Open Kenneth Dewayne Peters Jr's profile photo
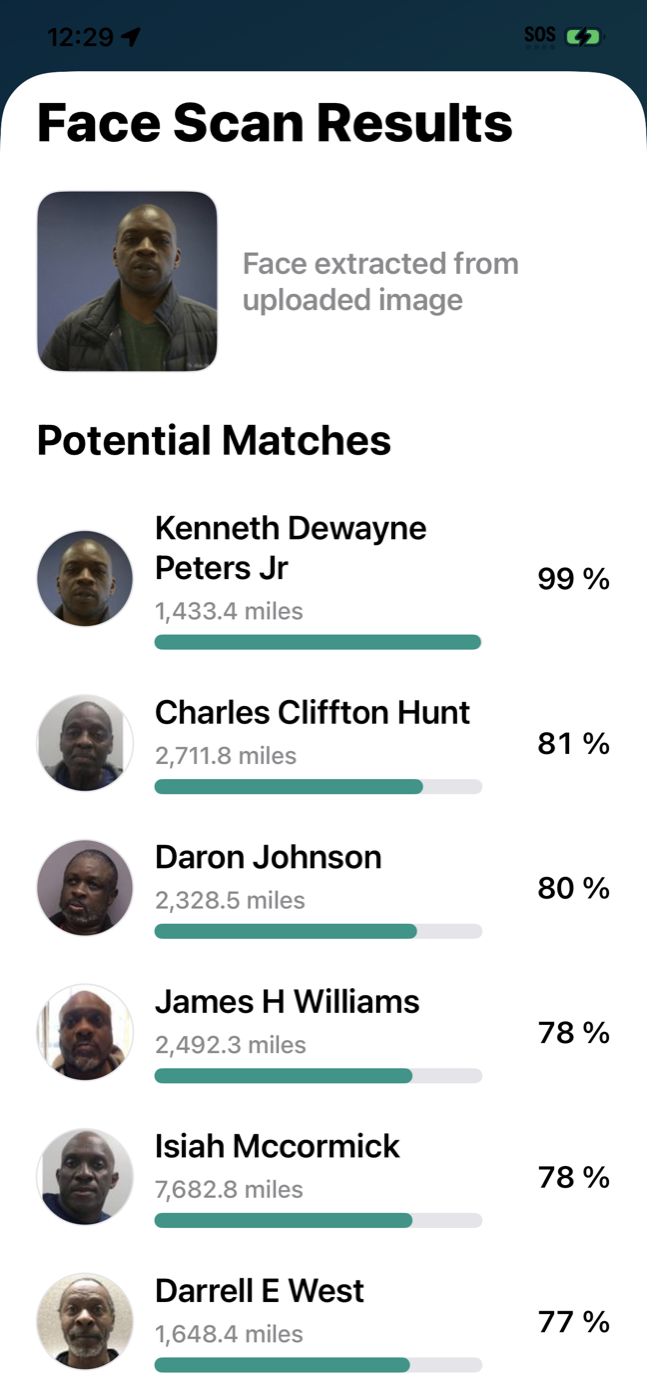Image resolution: width=647 pixels, height=1400 pixels. (x=84, y=578)
